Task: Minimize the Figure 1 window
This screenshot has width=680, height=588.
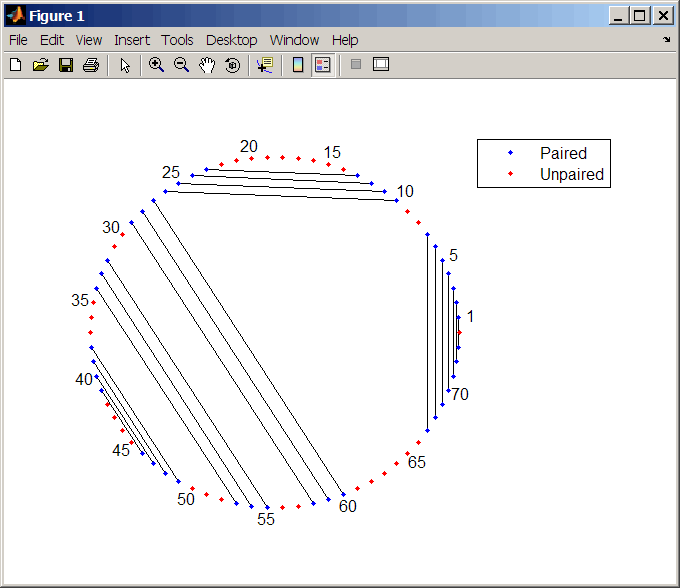Action: coord(618,16)
